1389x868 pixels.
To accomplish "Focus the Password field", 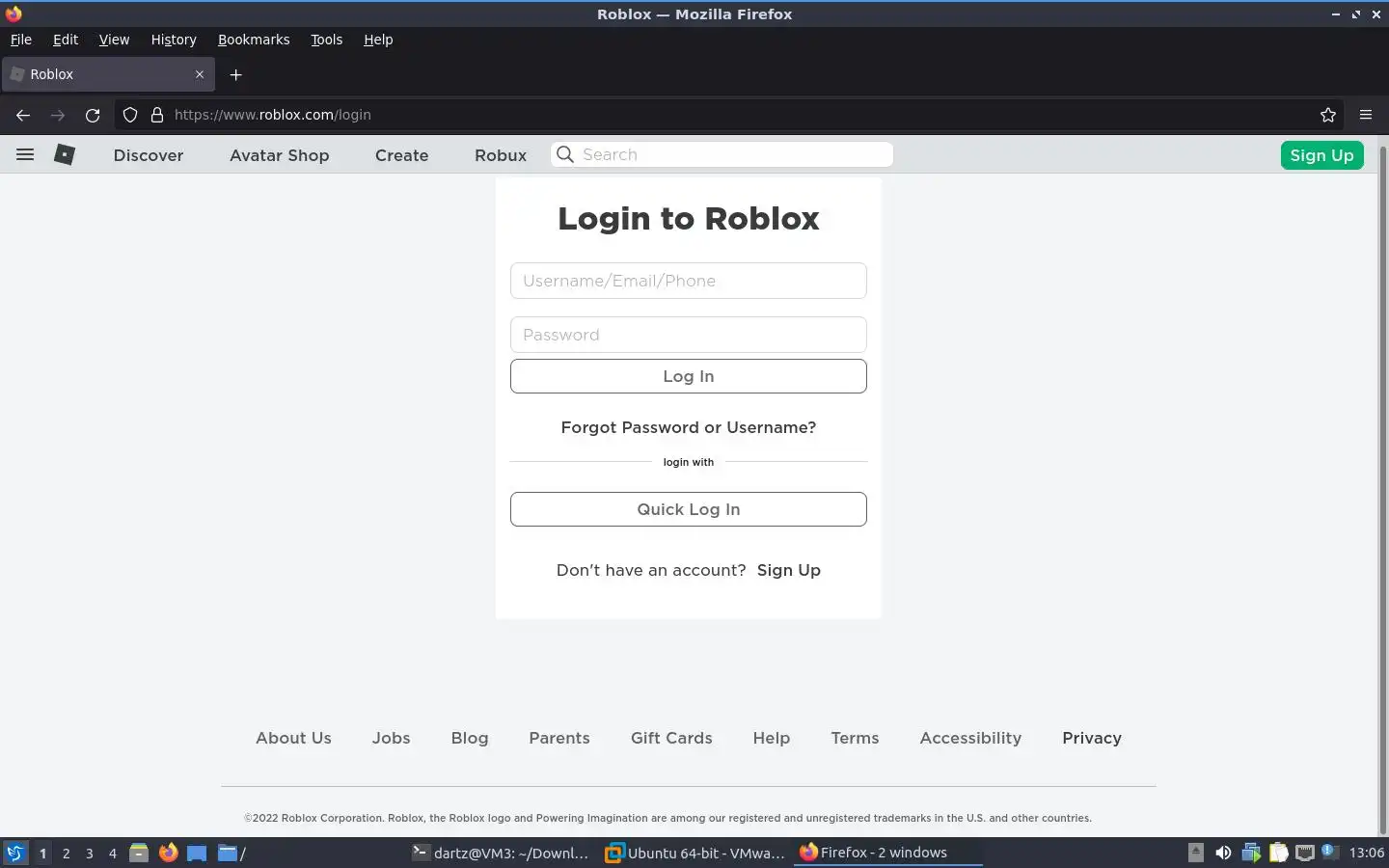I will click(x=689, y=335).
